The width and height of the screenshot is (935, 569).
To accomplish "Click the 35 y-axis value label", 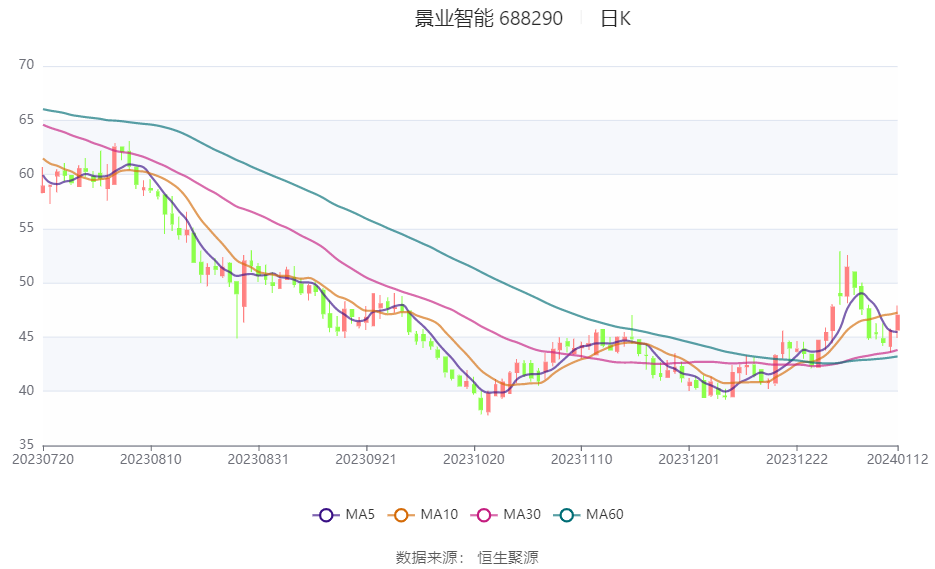I will click(26, 444).
